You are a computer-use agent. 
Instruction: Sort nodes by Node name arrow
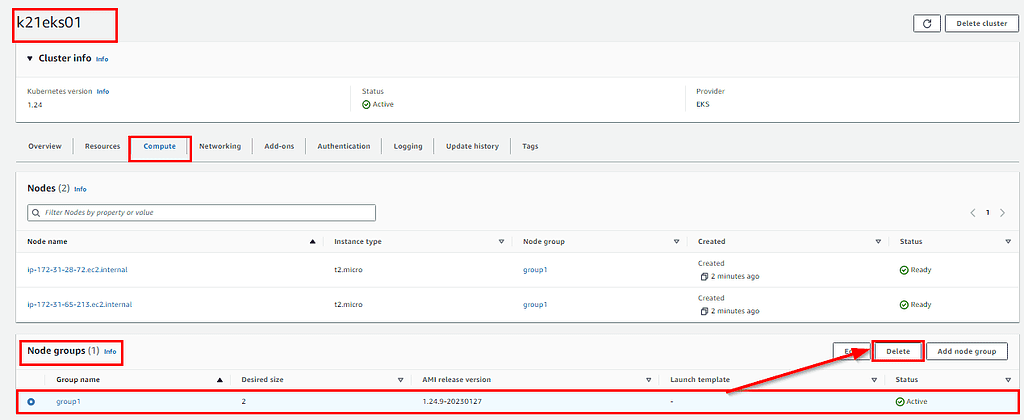coord(313,241)
